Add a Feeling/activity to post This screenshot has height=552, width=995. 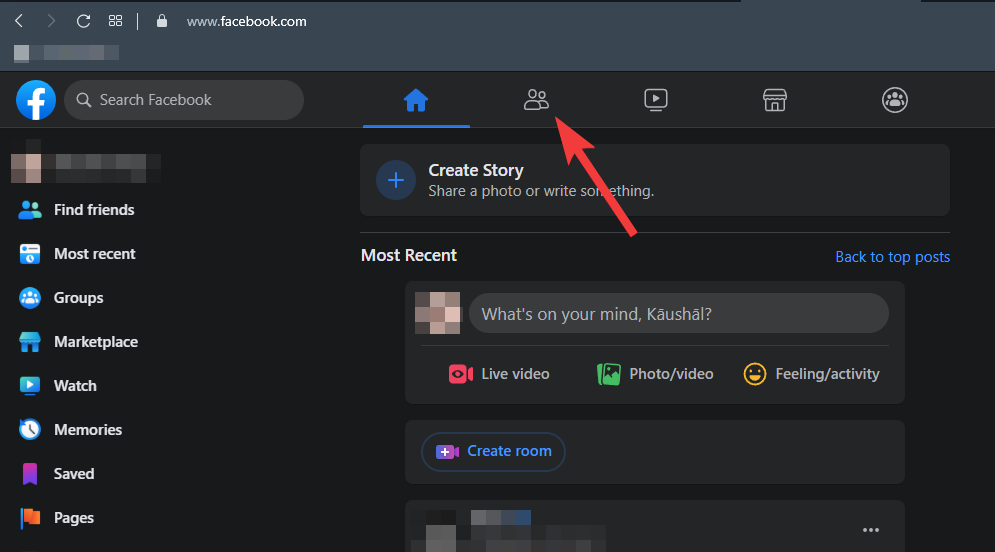pyautogui.click(x=812, y=374)
